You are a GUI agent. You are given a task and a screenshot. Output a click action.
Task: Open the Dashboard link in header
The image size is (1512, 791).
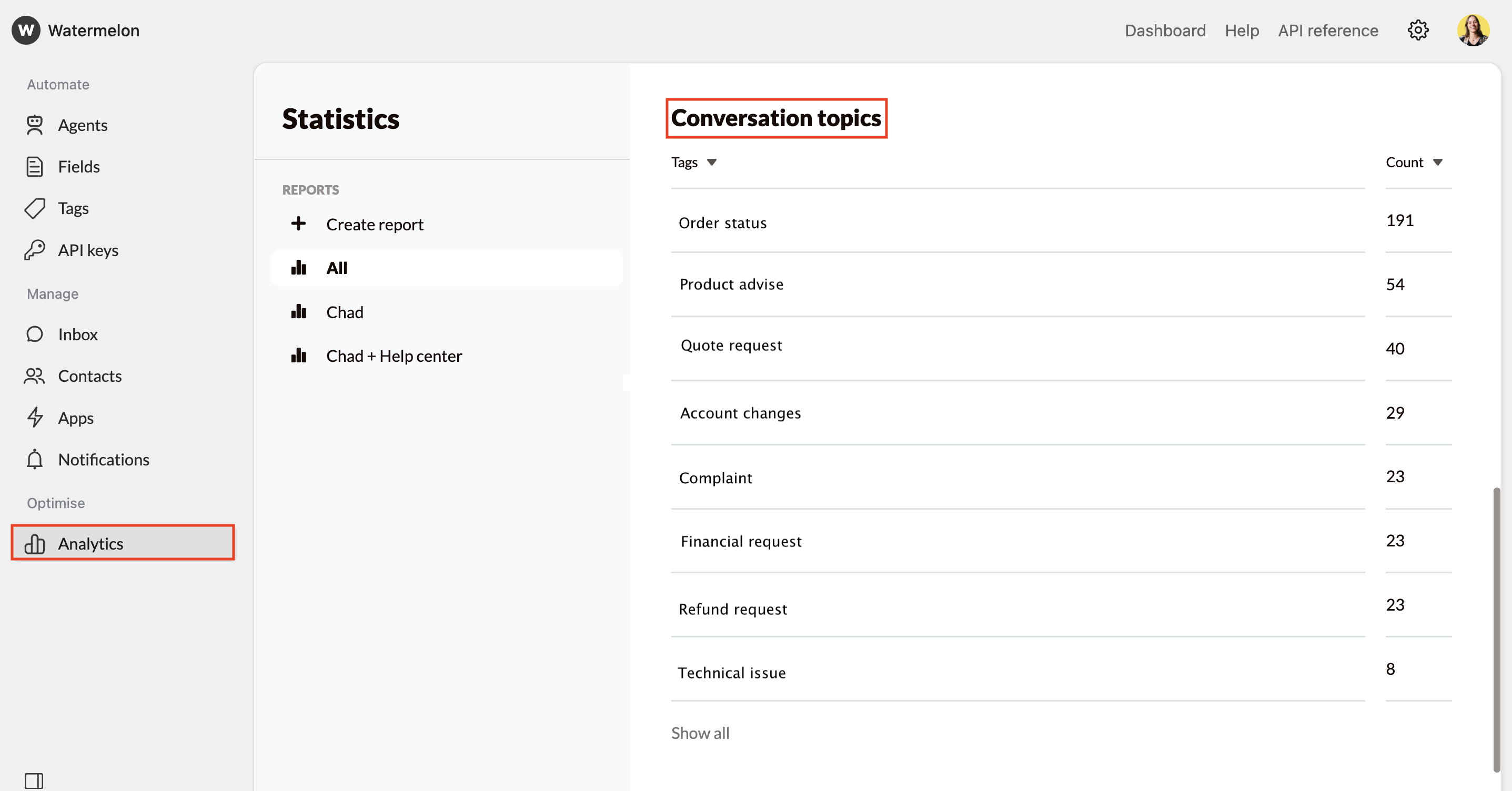tap(1165, 31)
